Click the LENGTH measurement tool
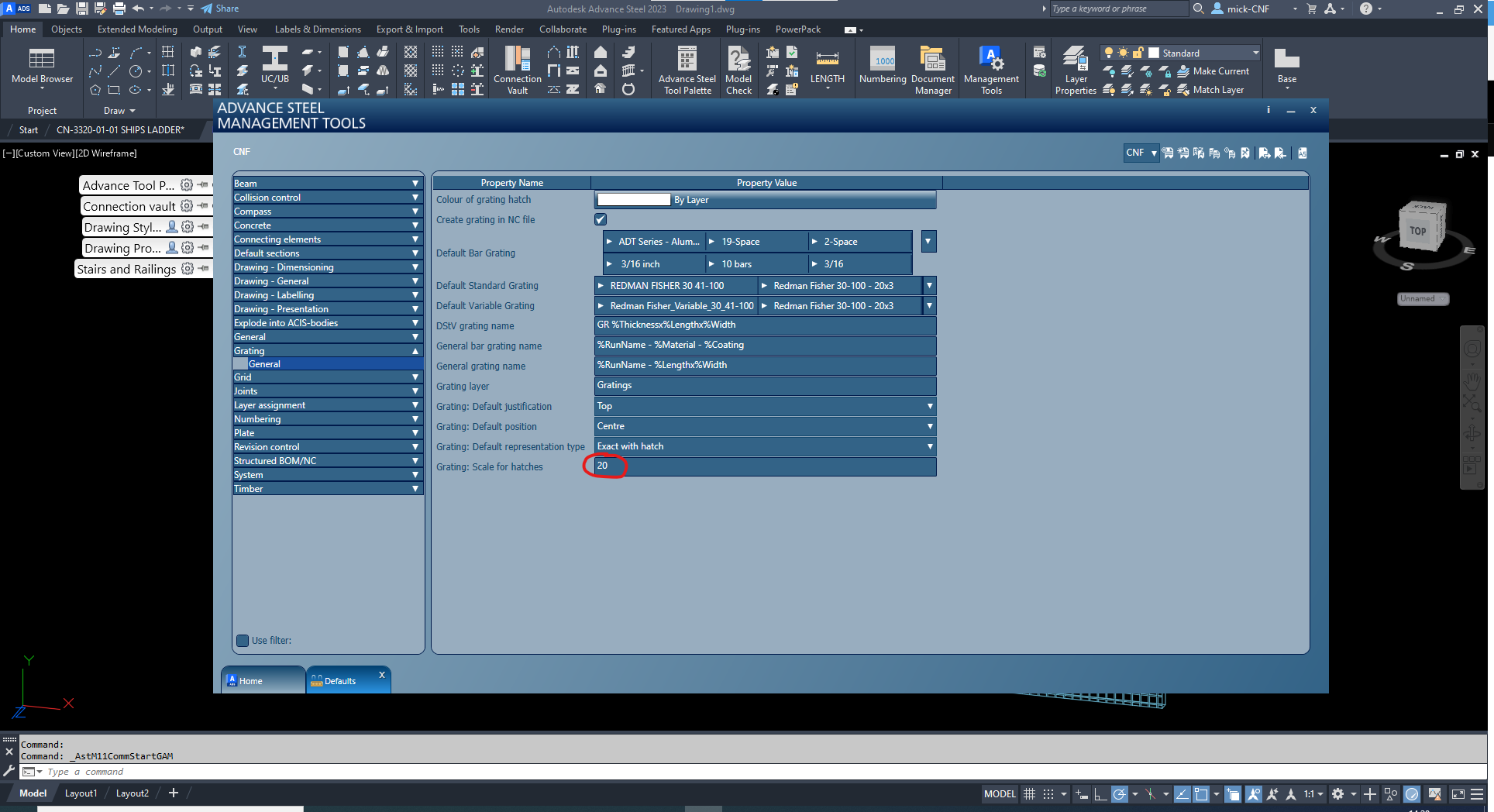The width and height of the screenshot is (1494, 812). [x=827, y=67]
